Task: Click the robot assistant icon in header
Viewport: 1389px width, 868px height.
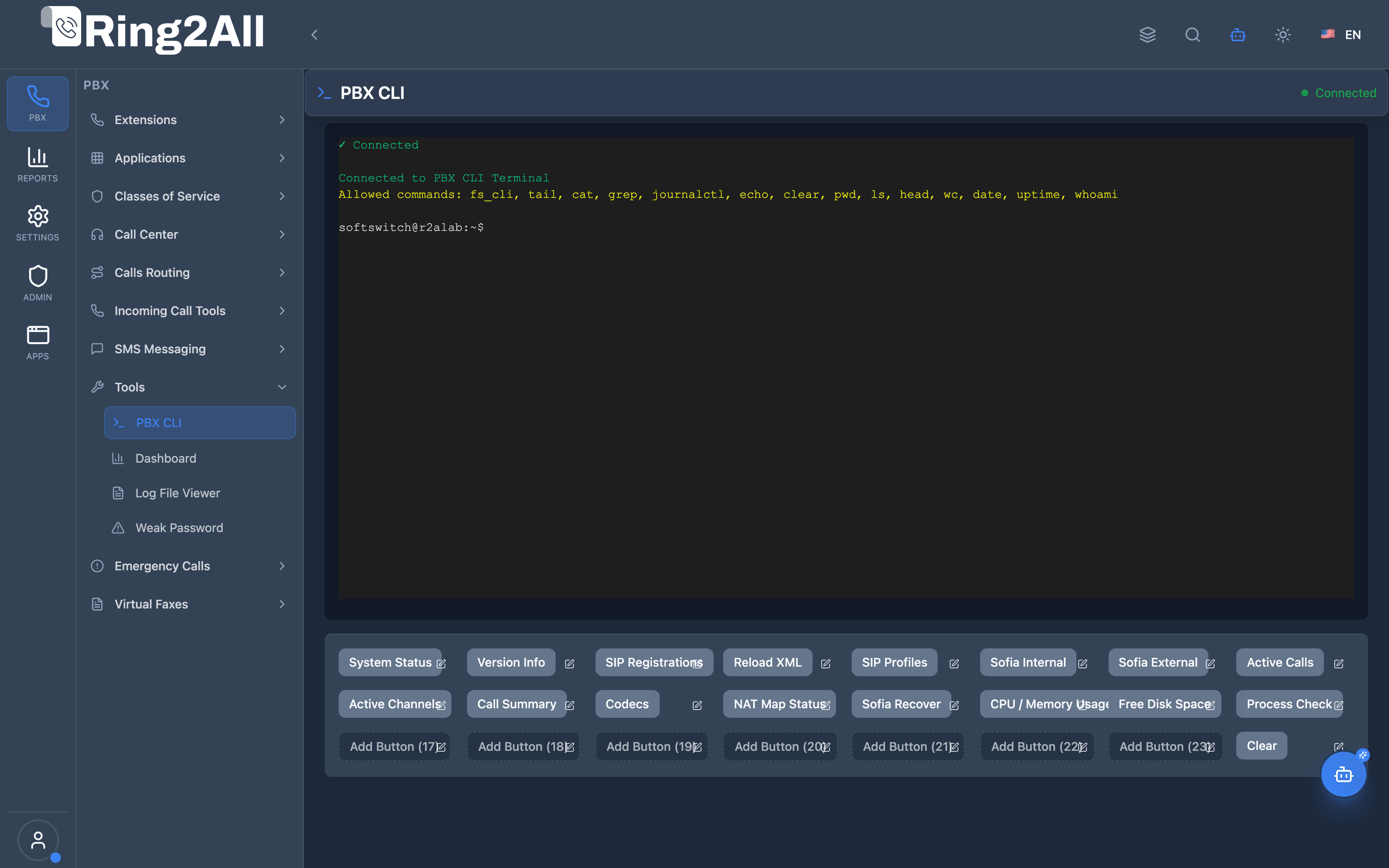Action: point(1238,35)
